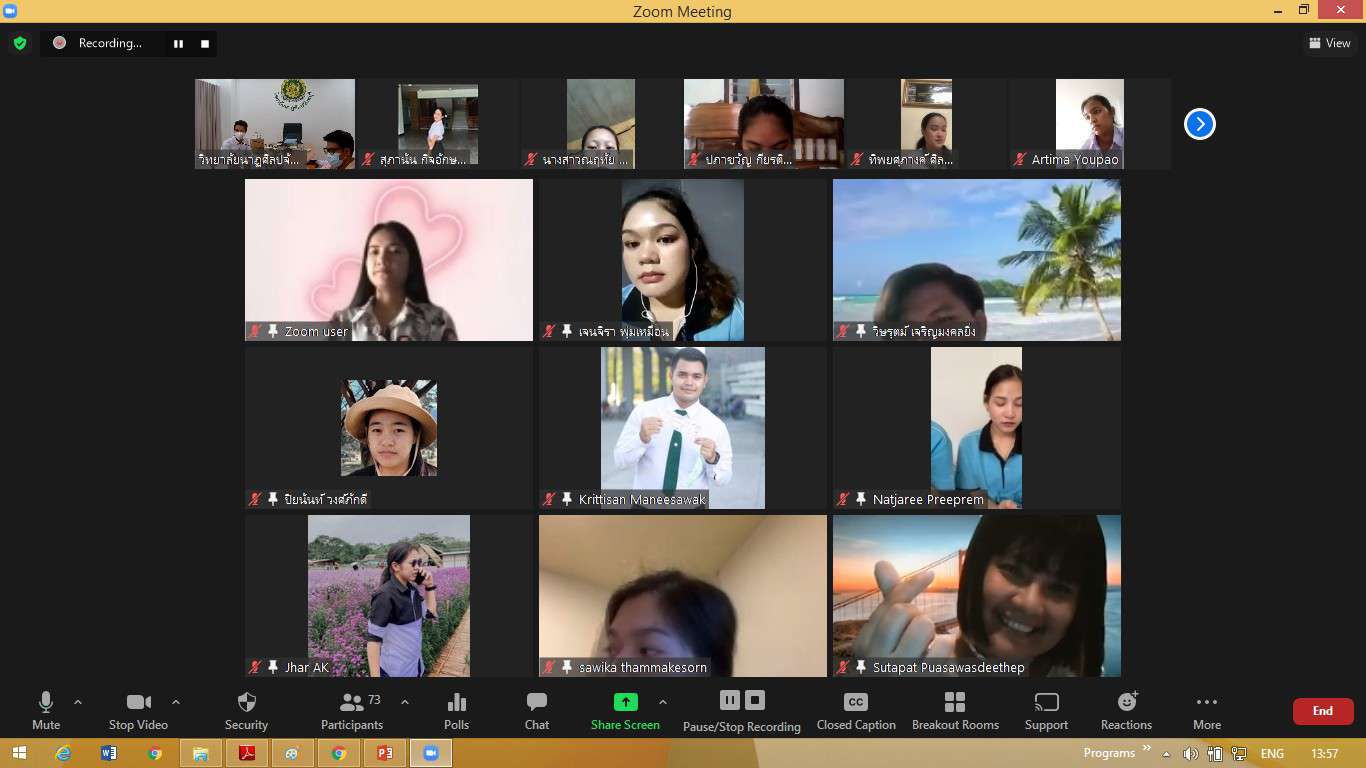Open the Polls panel

456,711
